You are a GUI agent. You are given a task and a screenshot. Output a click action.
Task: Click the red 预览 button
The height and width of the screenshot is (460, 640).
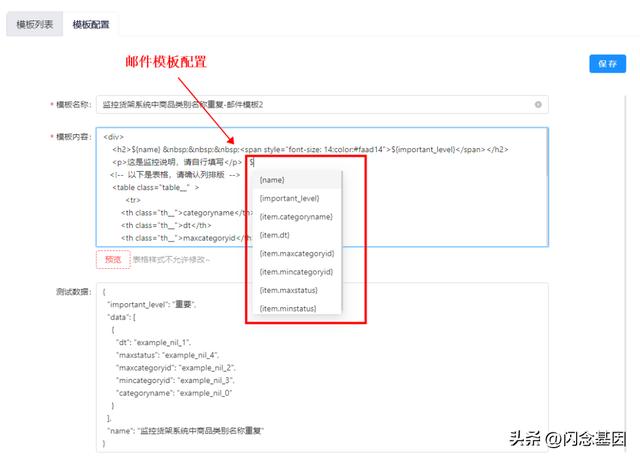coord(113,260)
